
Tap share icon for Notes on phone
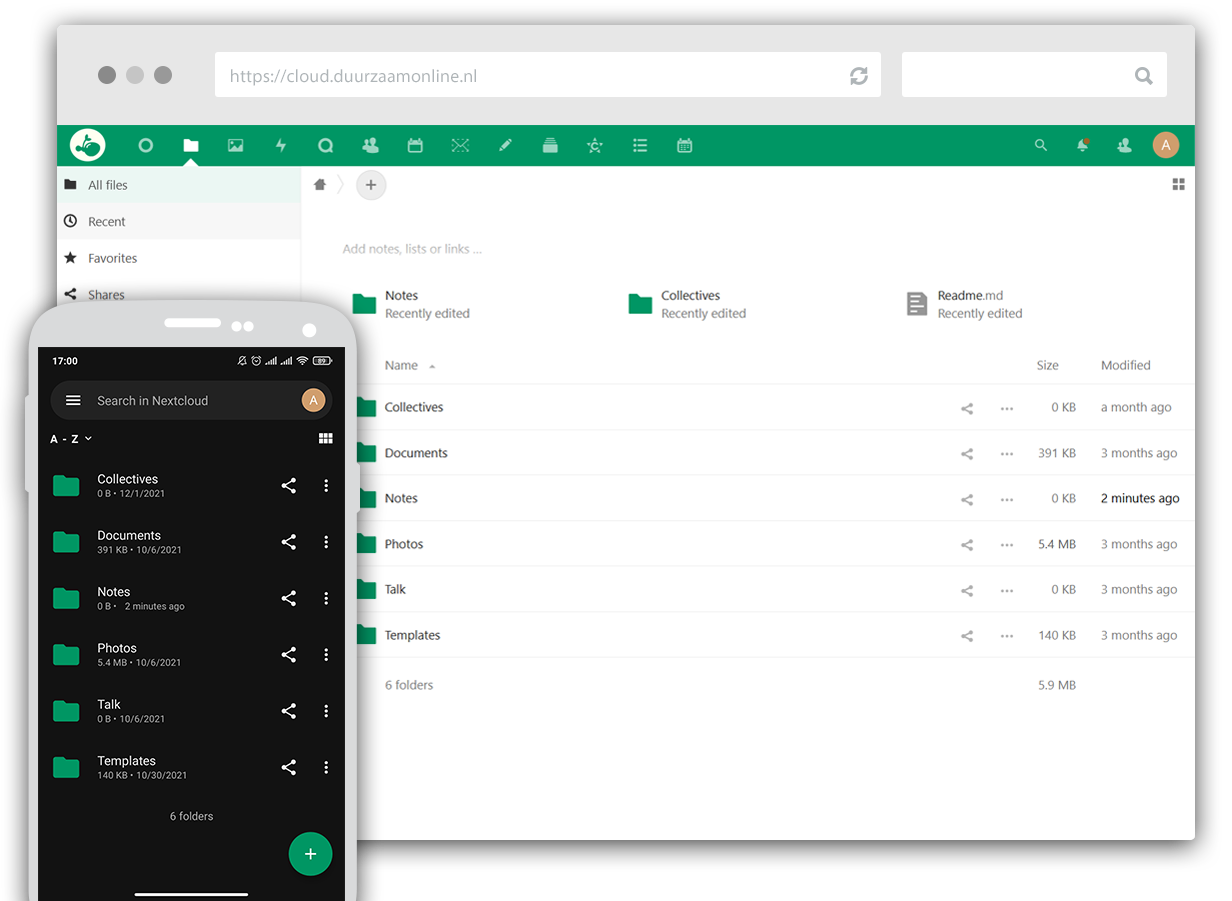pos(288,598)
